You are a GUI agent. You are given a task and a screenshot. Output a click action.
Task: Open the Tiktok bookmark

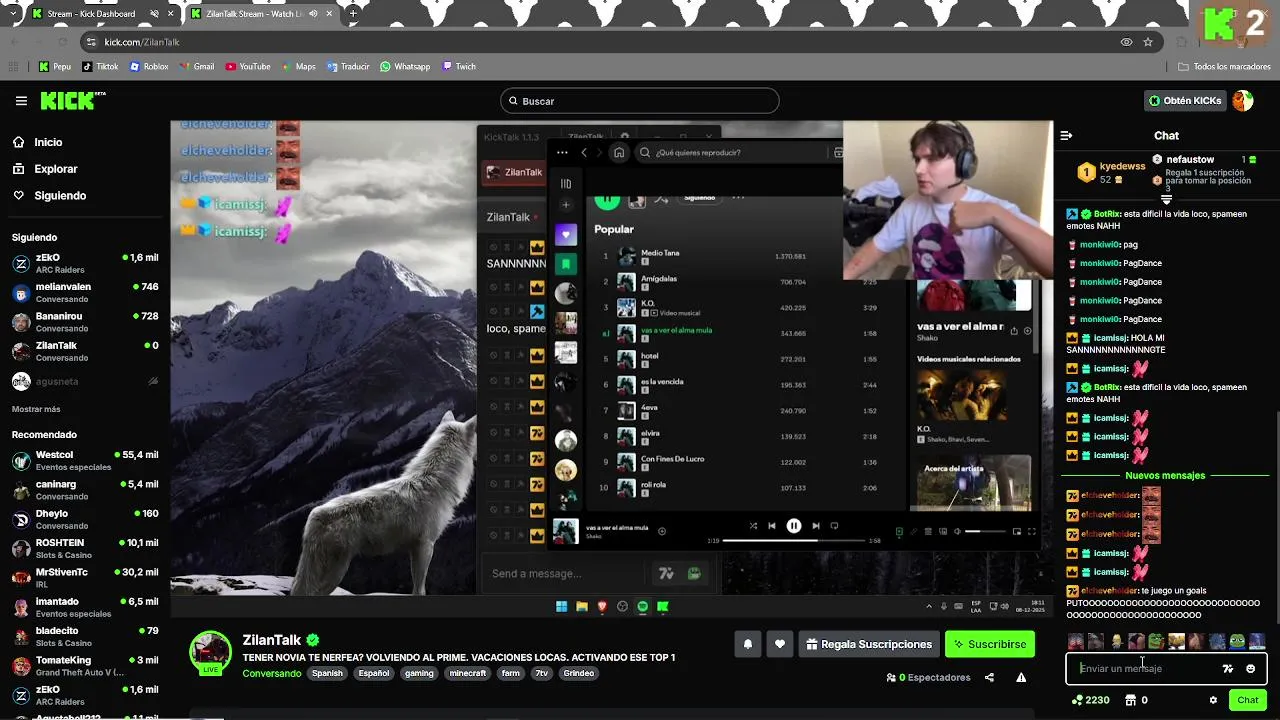(100, 67)
